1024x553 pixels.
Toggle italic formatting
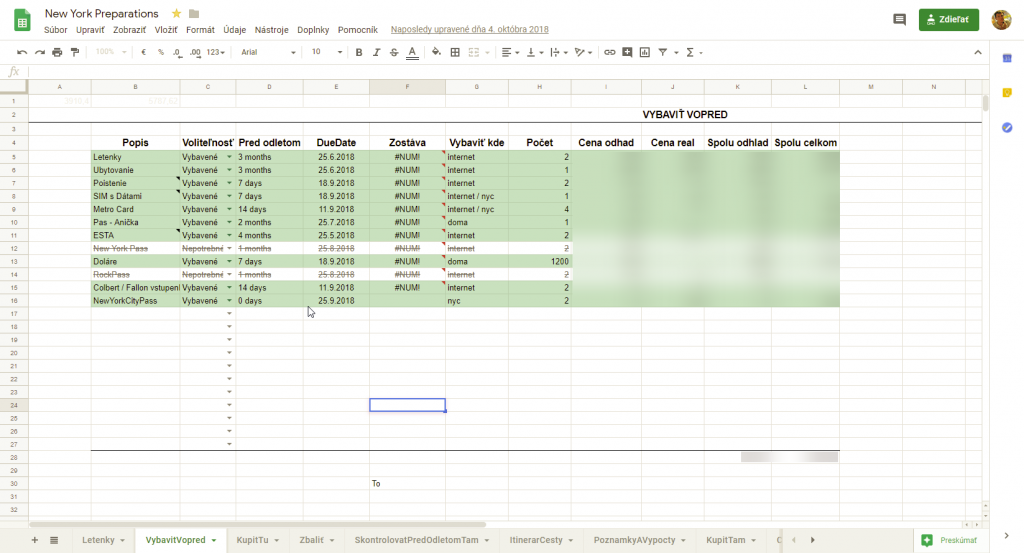(x=376, y=52)
